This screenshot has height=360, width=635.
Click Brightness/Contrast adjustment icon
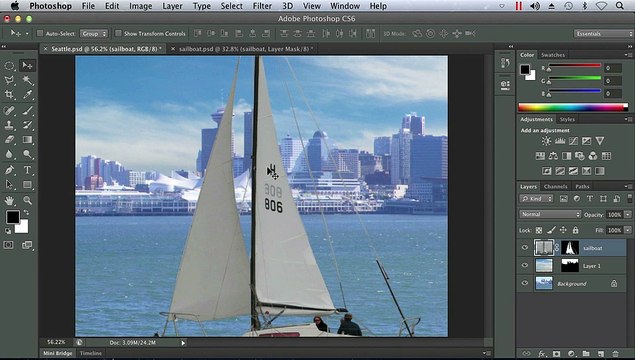point(546,141)
